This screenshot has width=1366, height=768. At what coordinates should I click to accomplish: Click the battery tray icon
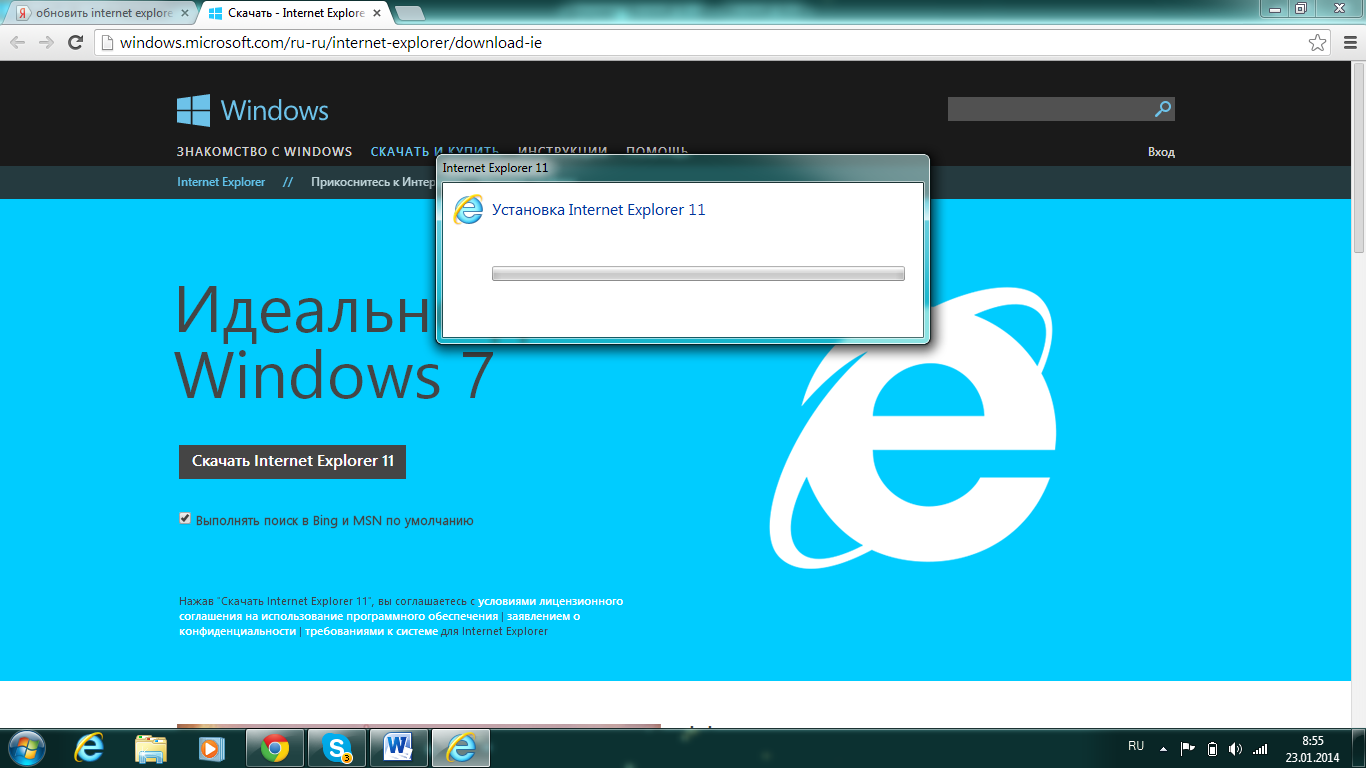tap(1212, 748)
